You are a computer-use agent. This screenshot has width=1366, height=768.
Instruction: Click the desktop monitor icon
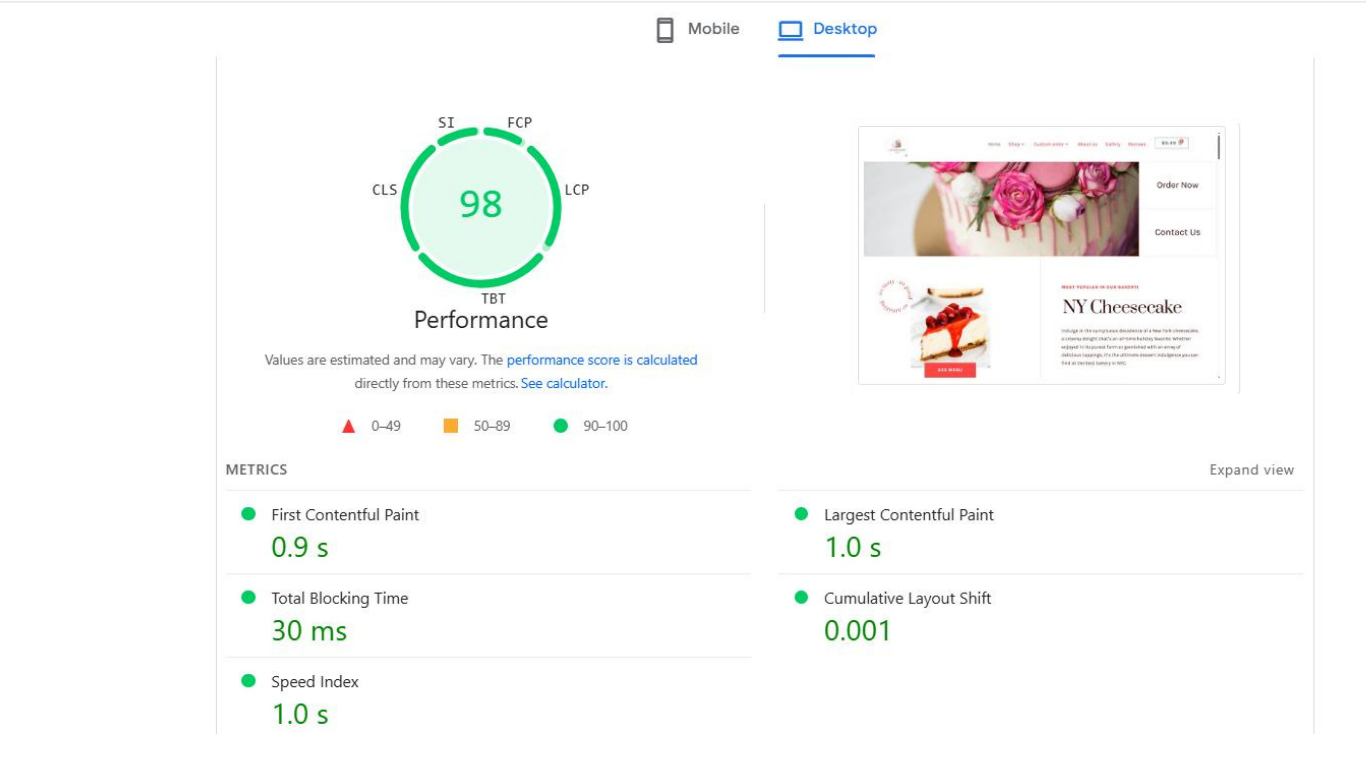pyautogui.click(x=791, y=30)
